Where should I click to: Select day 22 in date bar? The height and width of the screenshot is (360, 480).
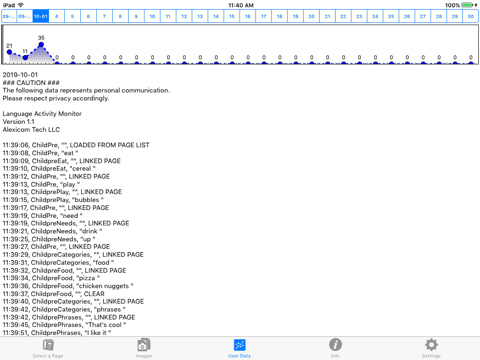coord(343,16)
